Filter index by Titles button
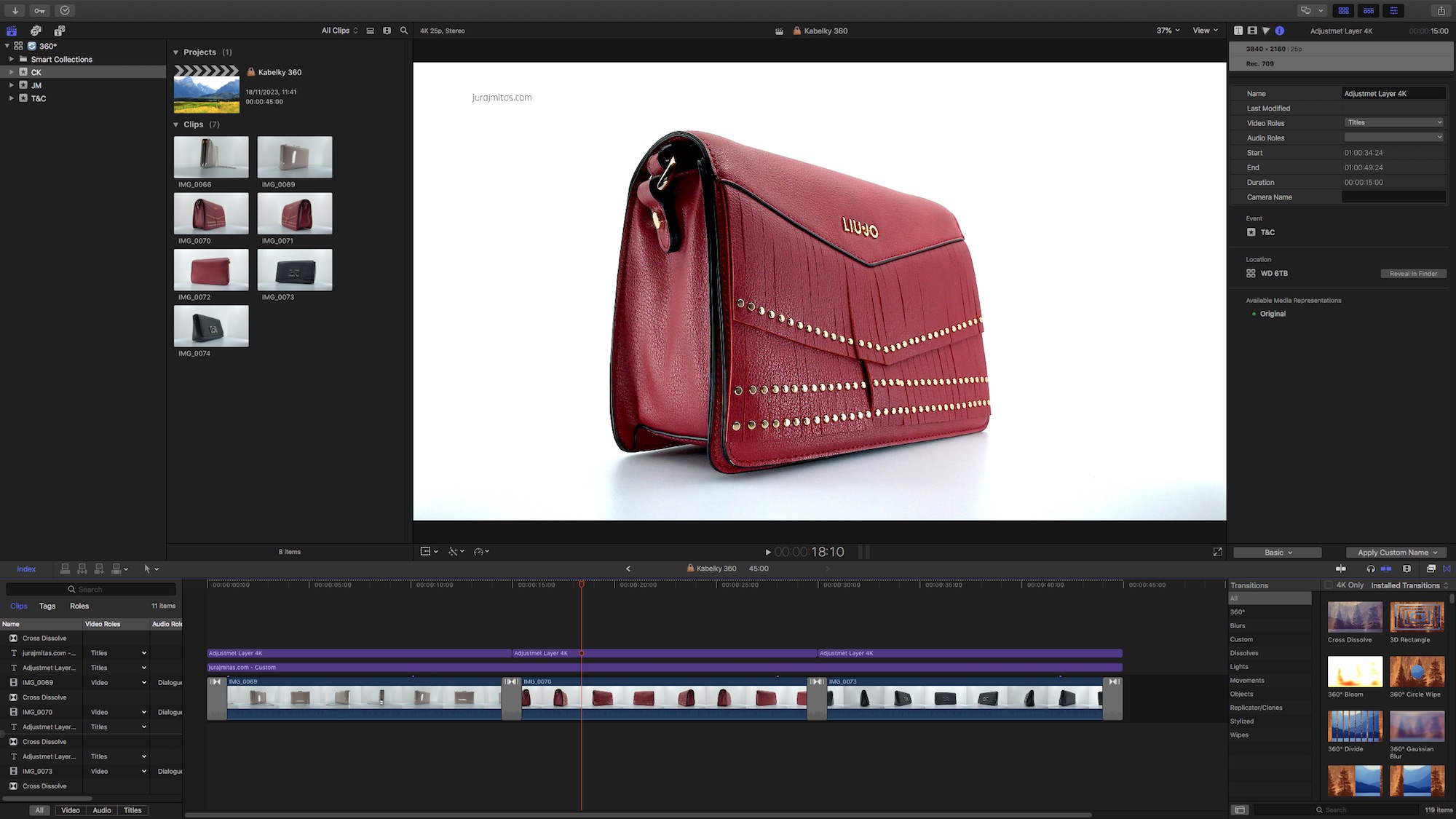Screen dimensions: 1456x819 [132, 810]
